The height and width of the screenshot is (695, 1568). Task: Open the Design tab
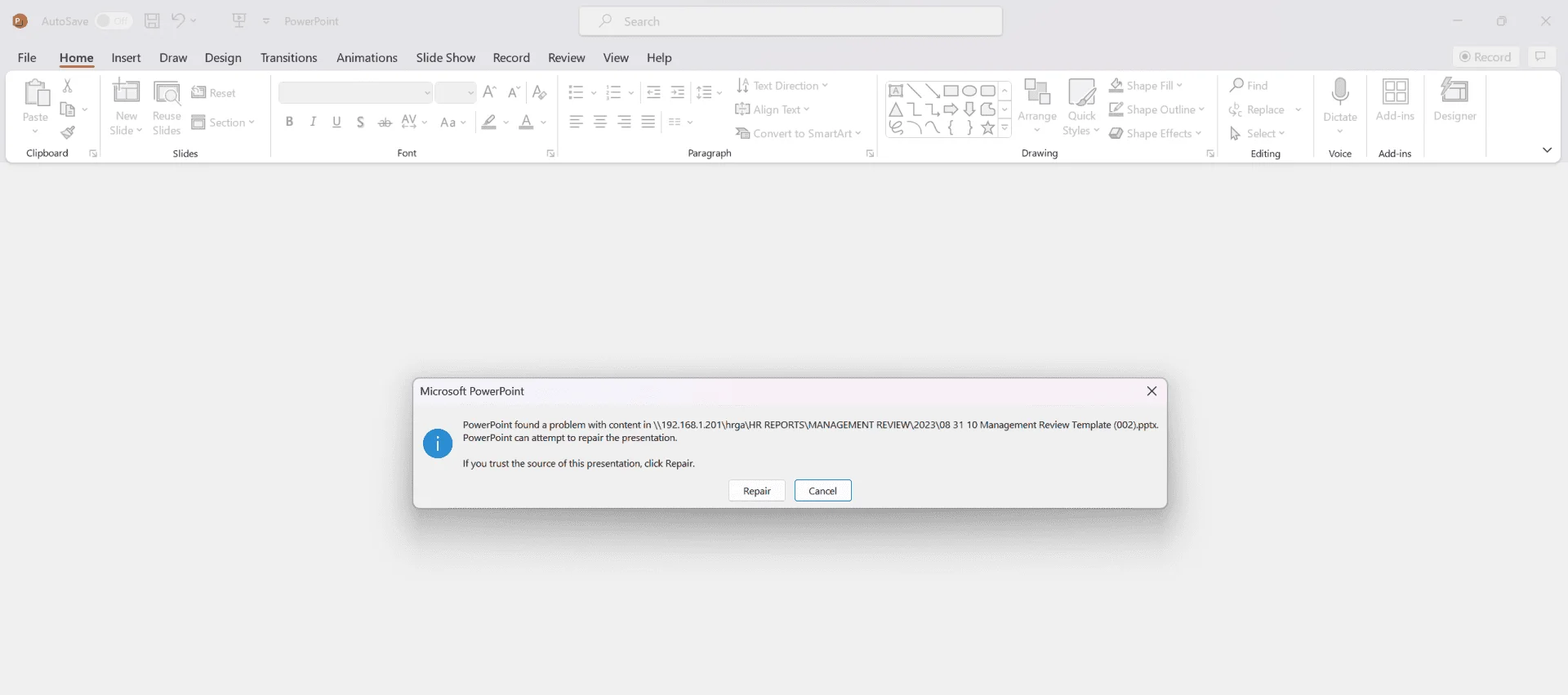coord(223,58)
